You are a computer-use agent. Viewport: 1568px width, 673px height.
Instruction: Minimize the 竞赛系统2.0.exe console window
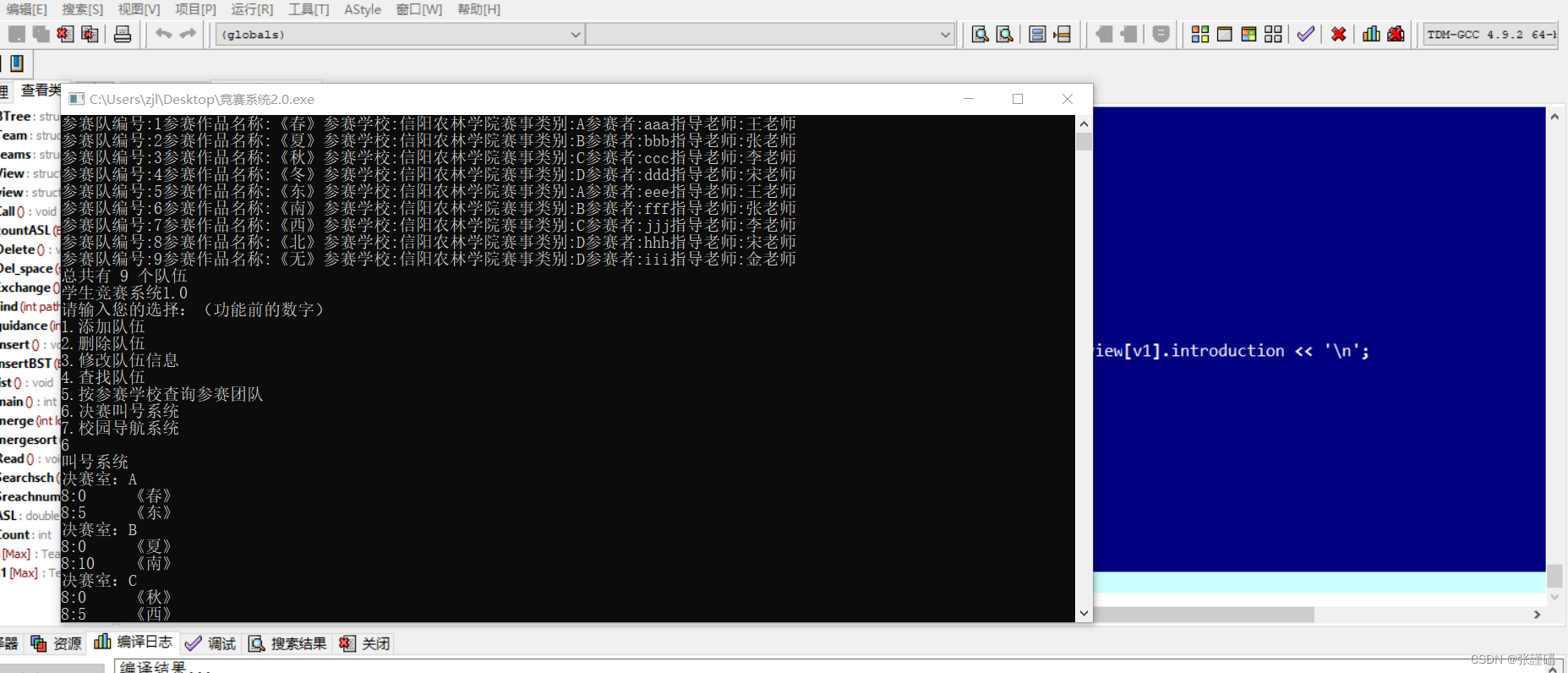pyautogui.click(x=969, y=99)
